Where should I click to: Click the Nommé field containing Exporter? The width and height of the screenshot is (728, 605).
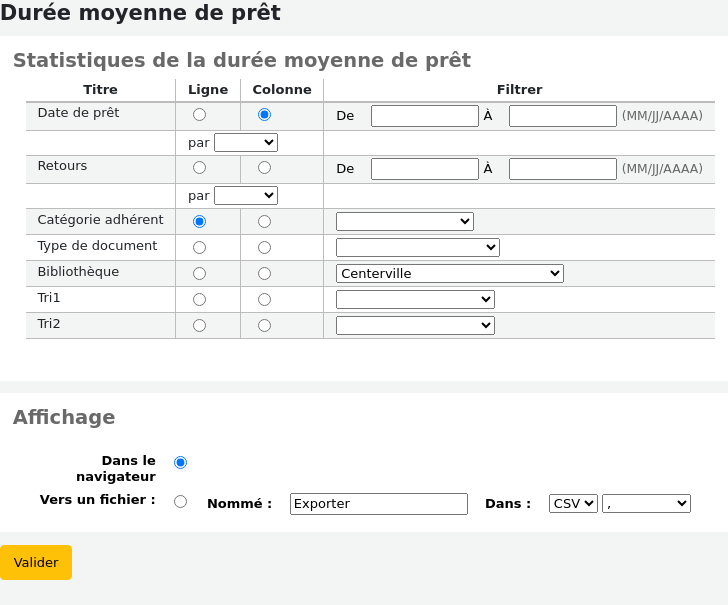pos(379,504)
